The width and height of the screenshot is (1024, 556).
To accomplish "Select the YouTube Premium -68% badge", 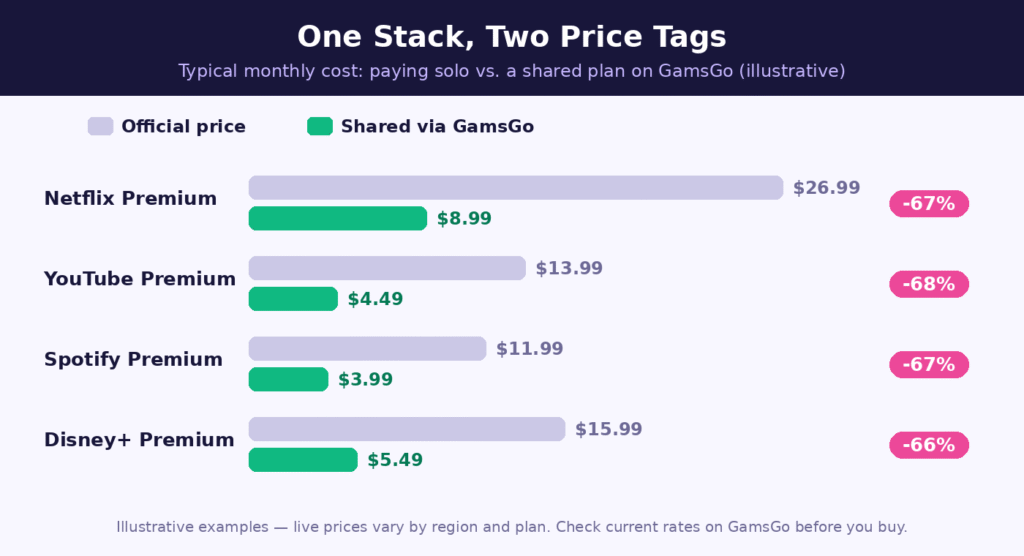I will pyautogui.click(x=929, y=284).
